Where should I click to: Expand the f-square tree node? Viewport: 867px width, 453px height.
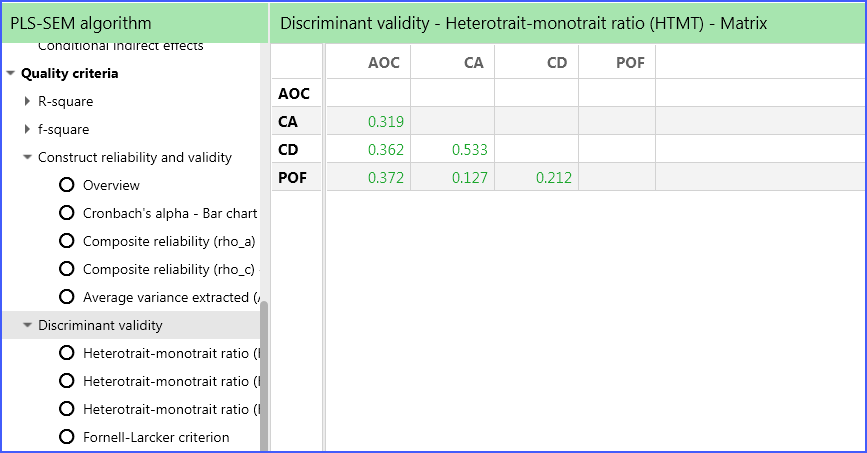[27, 129]
